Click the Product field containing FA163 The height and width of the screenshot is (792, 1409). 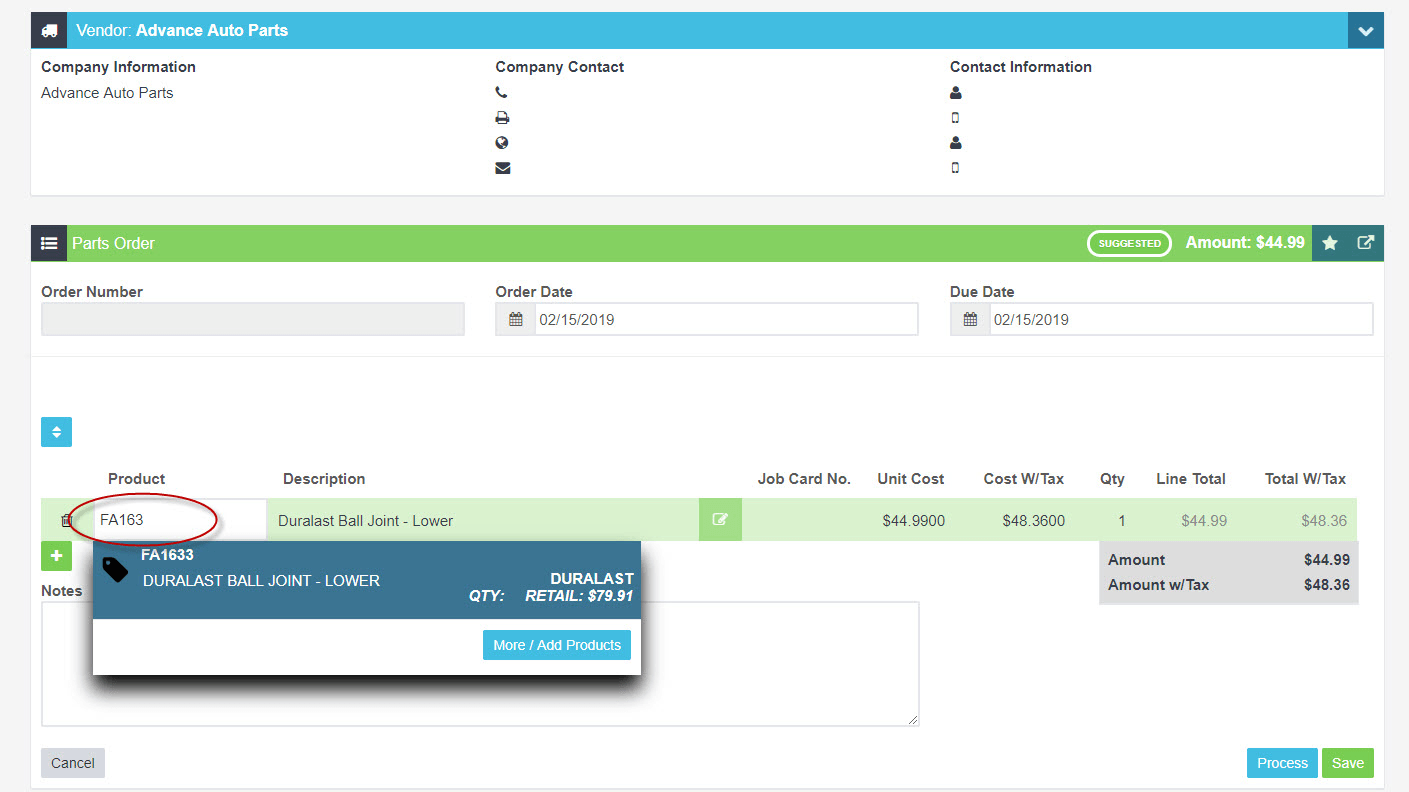click(x=180, y=520)
